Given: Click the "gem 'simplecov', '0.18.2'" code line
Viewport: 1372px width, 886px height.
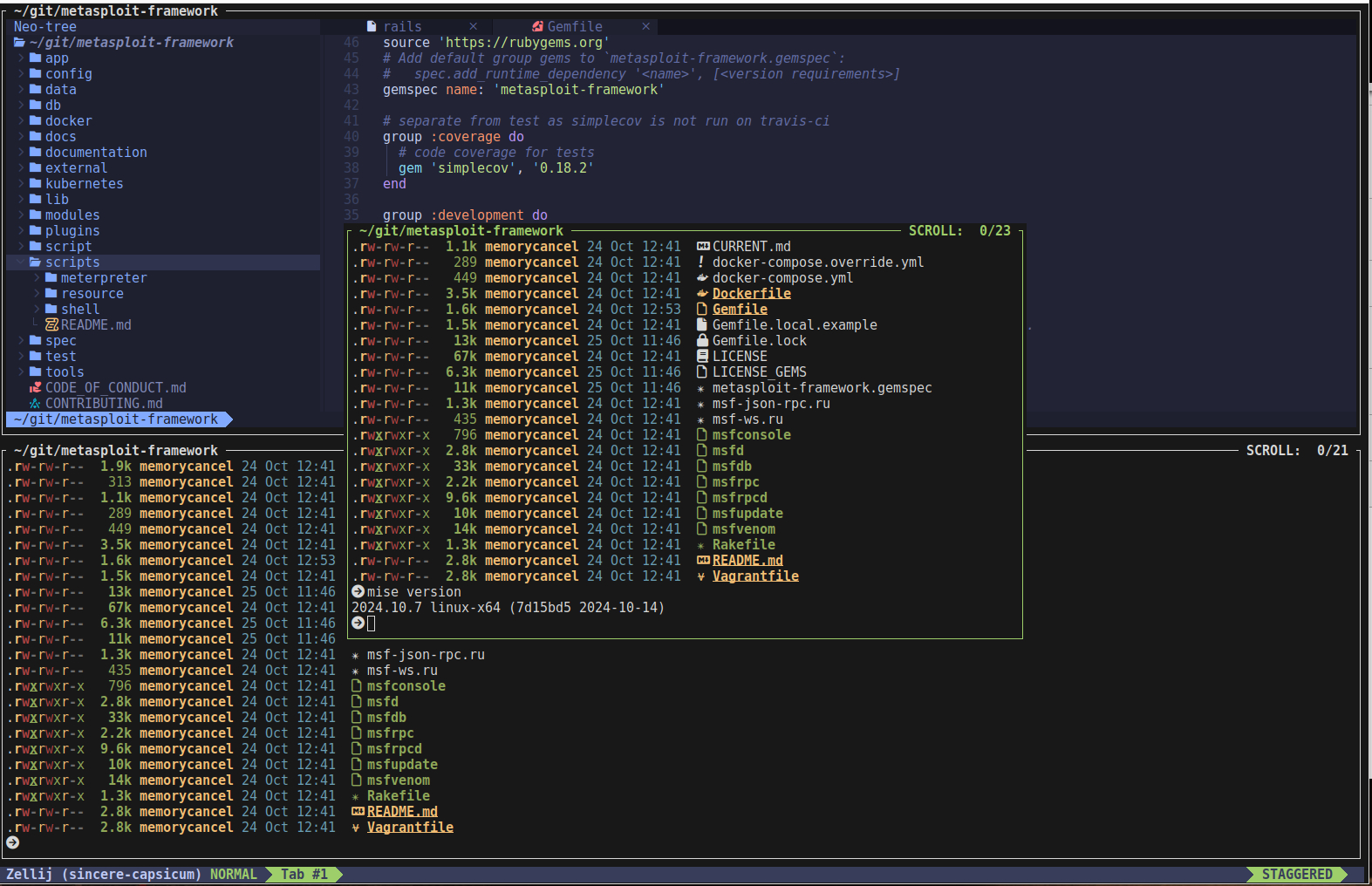Looking at the screenshot, I should tap(496, 168).
